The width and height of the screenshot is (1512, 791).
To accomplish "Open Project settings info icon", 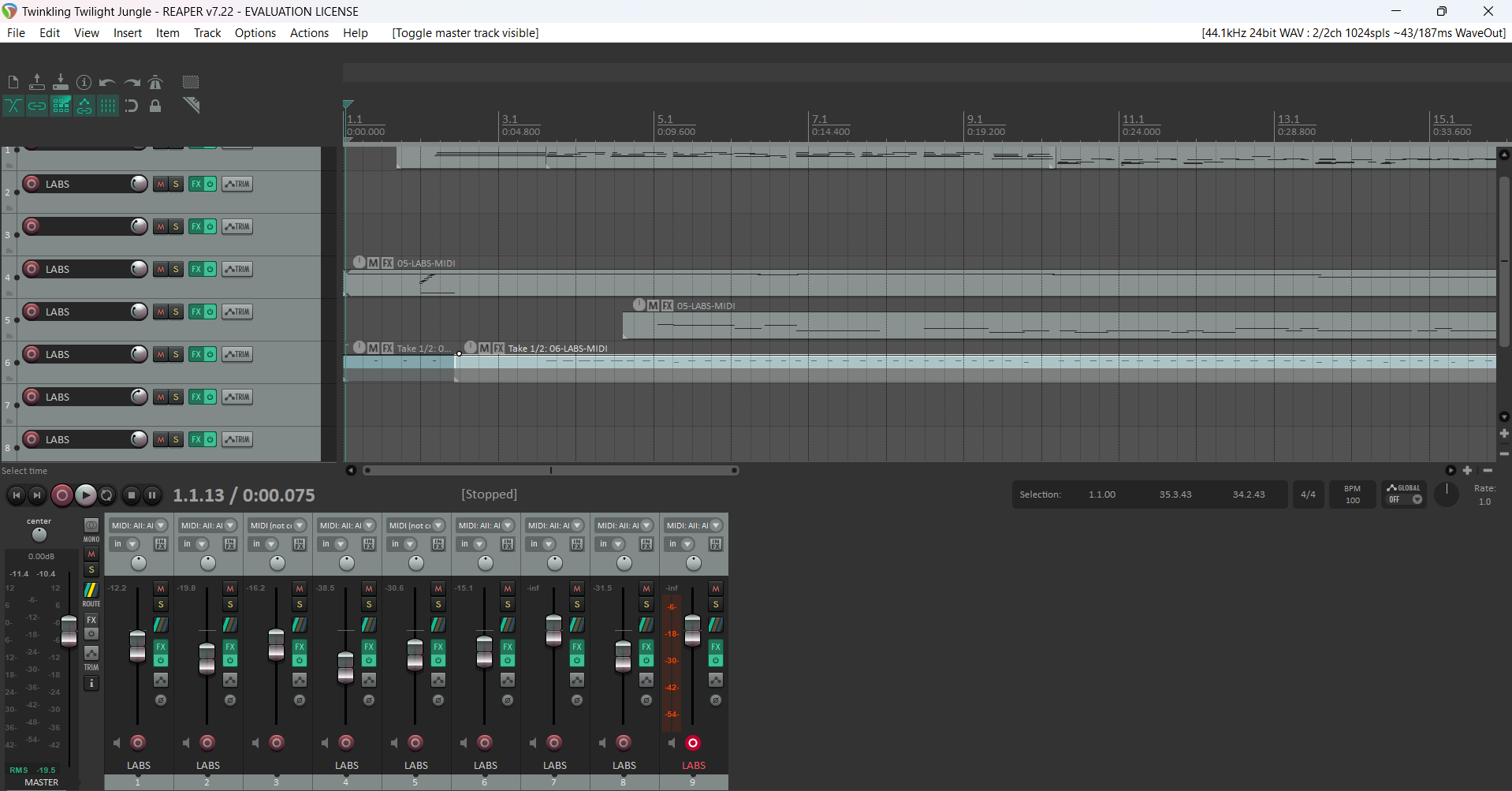I will coord(84,82).
